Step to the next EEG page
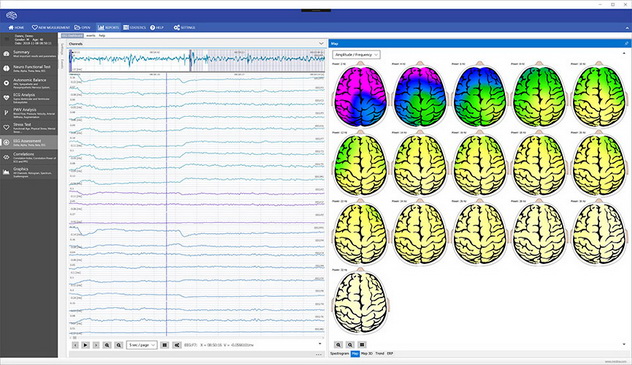Viewport: 632px width, 365px height. (x=96, y=345)
